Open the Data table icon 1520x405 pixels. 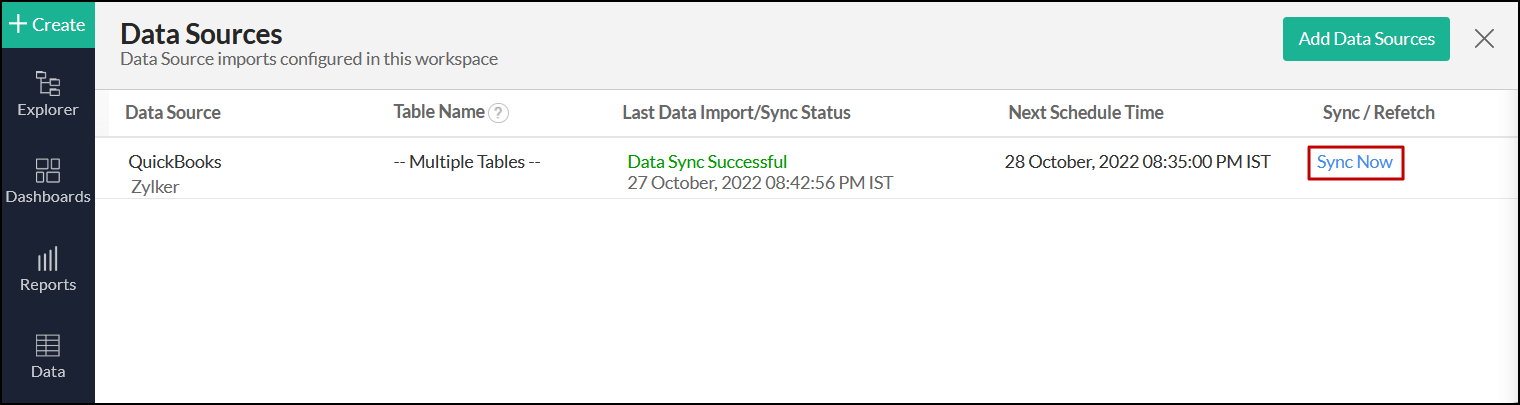pos(47,346)
